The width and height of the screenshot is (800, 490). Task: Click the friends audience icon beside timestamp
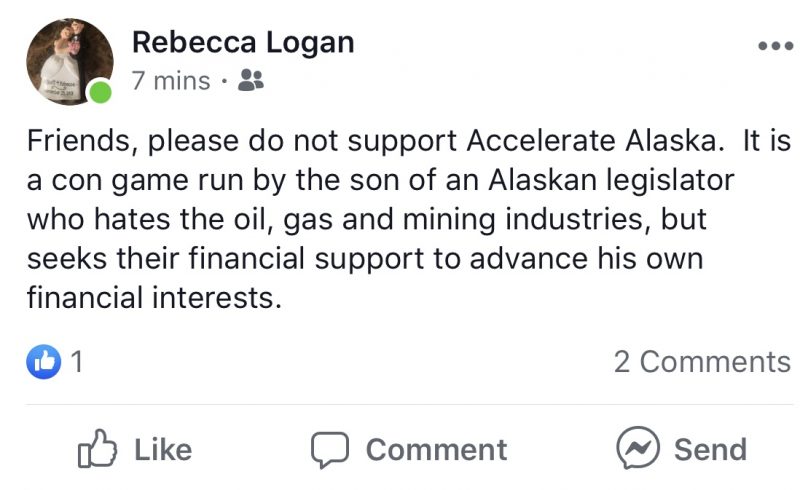point(251,80)
